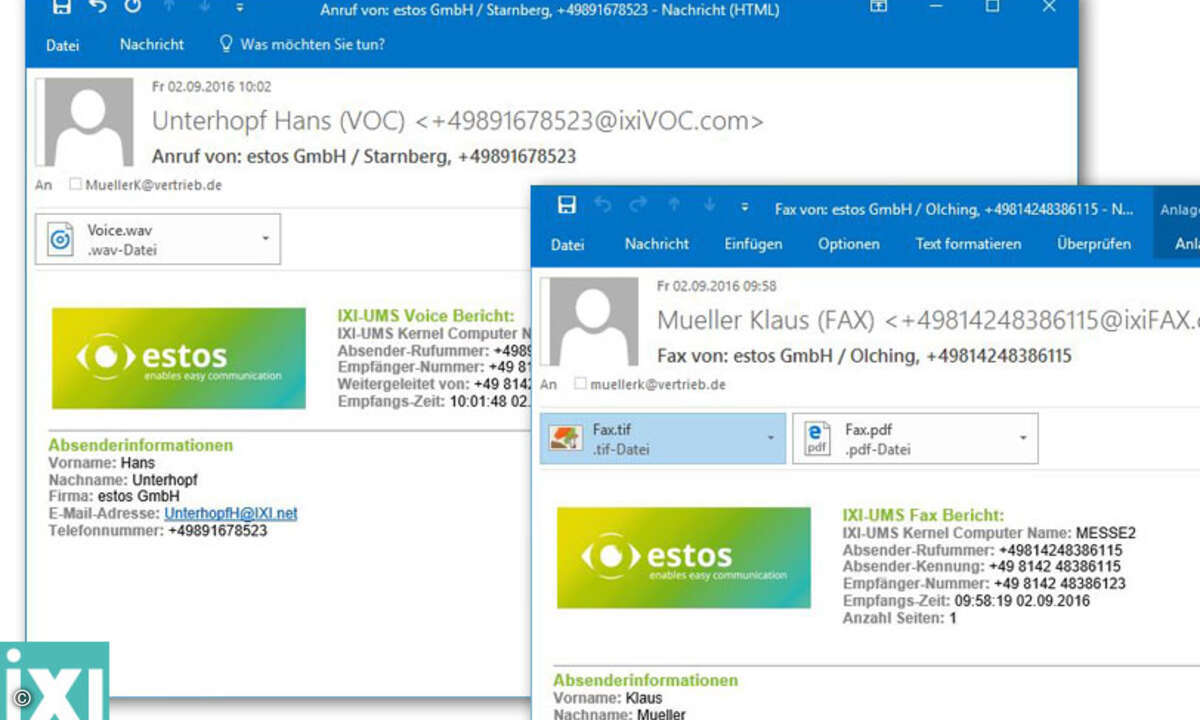Click estos logo in voice report

click(x=179, y=358)
